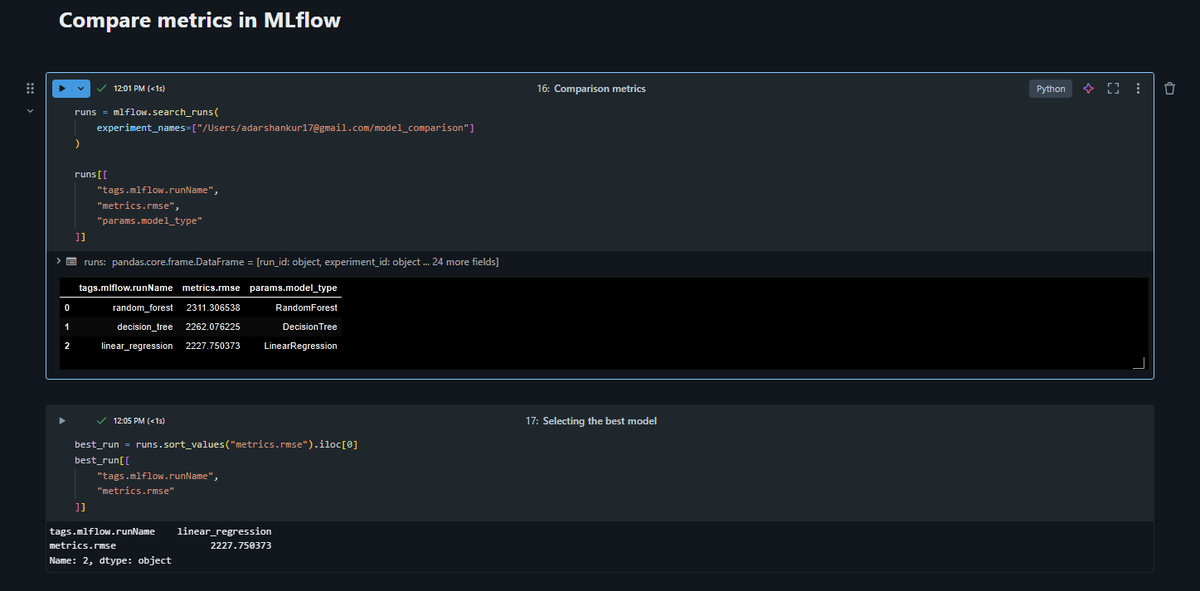This screenshot has width=1200, height=591.
Task: Sort by params.model_type column header
Action: 293,288
